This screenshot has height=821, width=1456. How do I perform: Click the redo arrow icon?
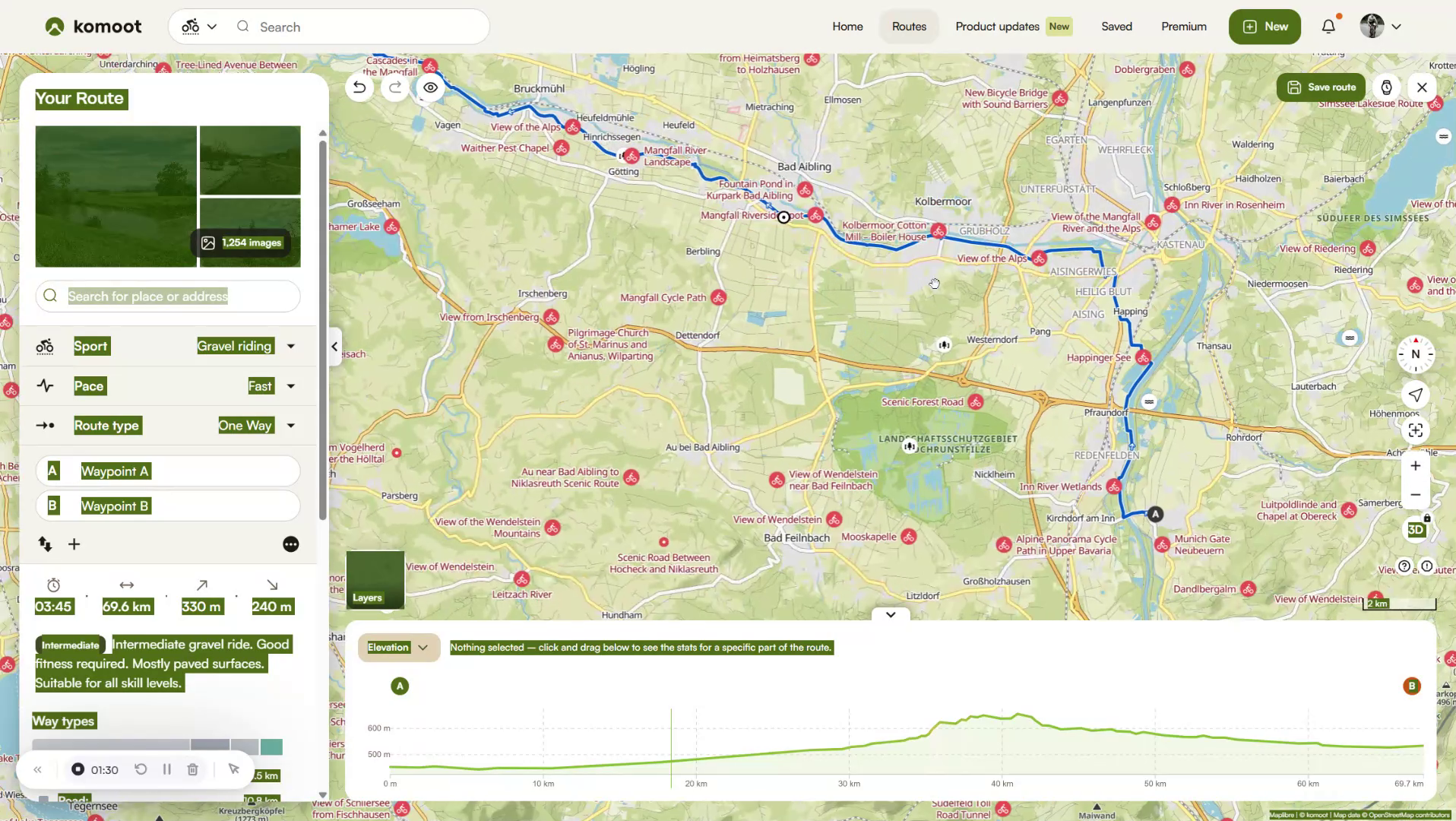click(395, 87)
